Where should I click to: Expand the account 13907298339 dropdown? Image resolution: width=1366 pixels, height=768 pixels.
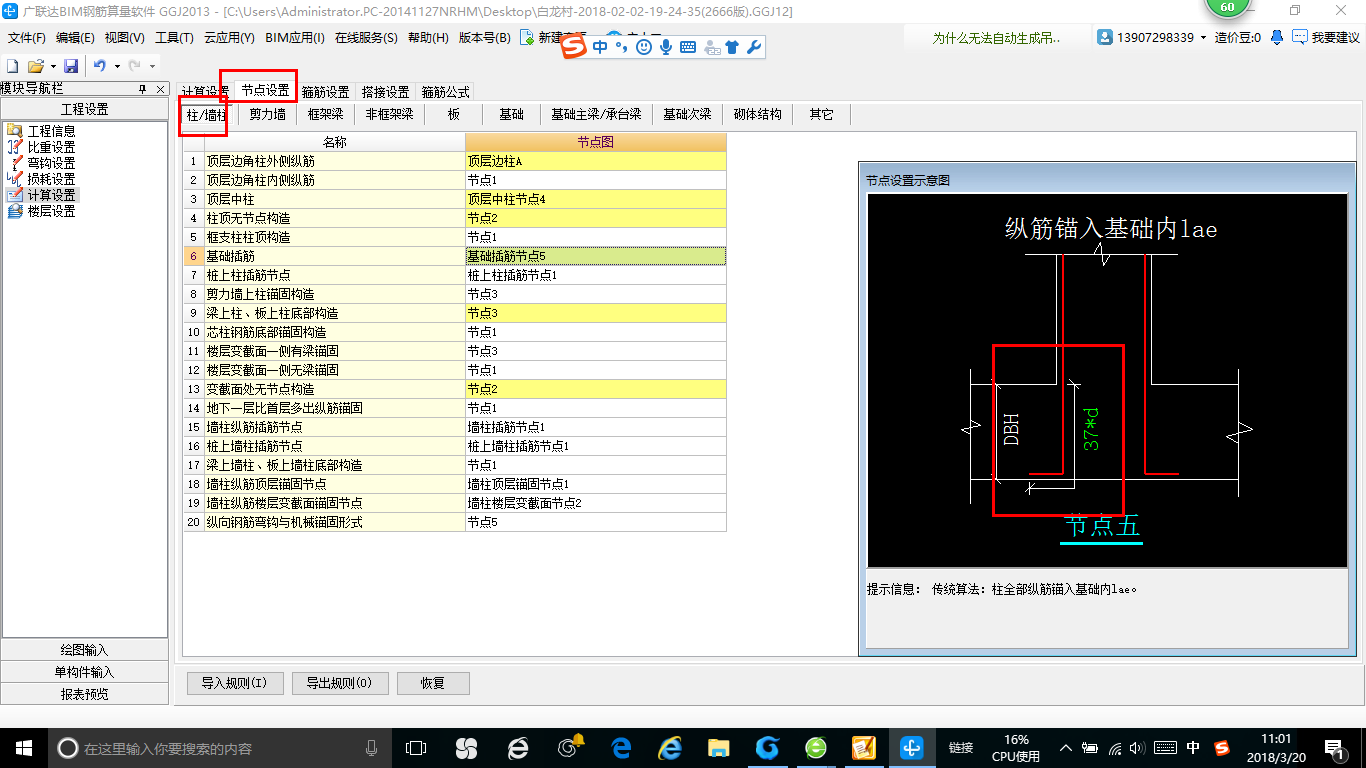click(1203, 38)
